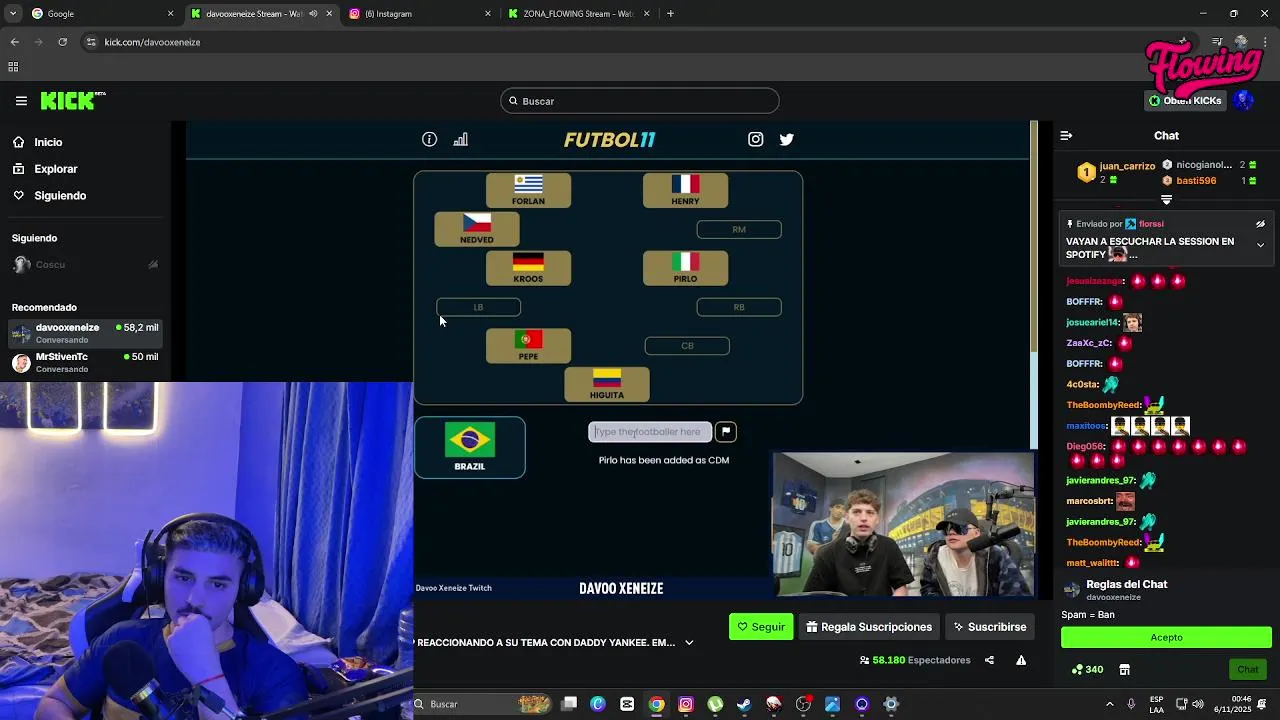The height and width of the screenshot is (720, 1280).
Task: Click the 340 channel points indicator
Action: click(1088, 669)
